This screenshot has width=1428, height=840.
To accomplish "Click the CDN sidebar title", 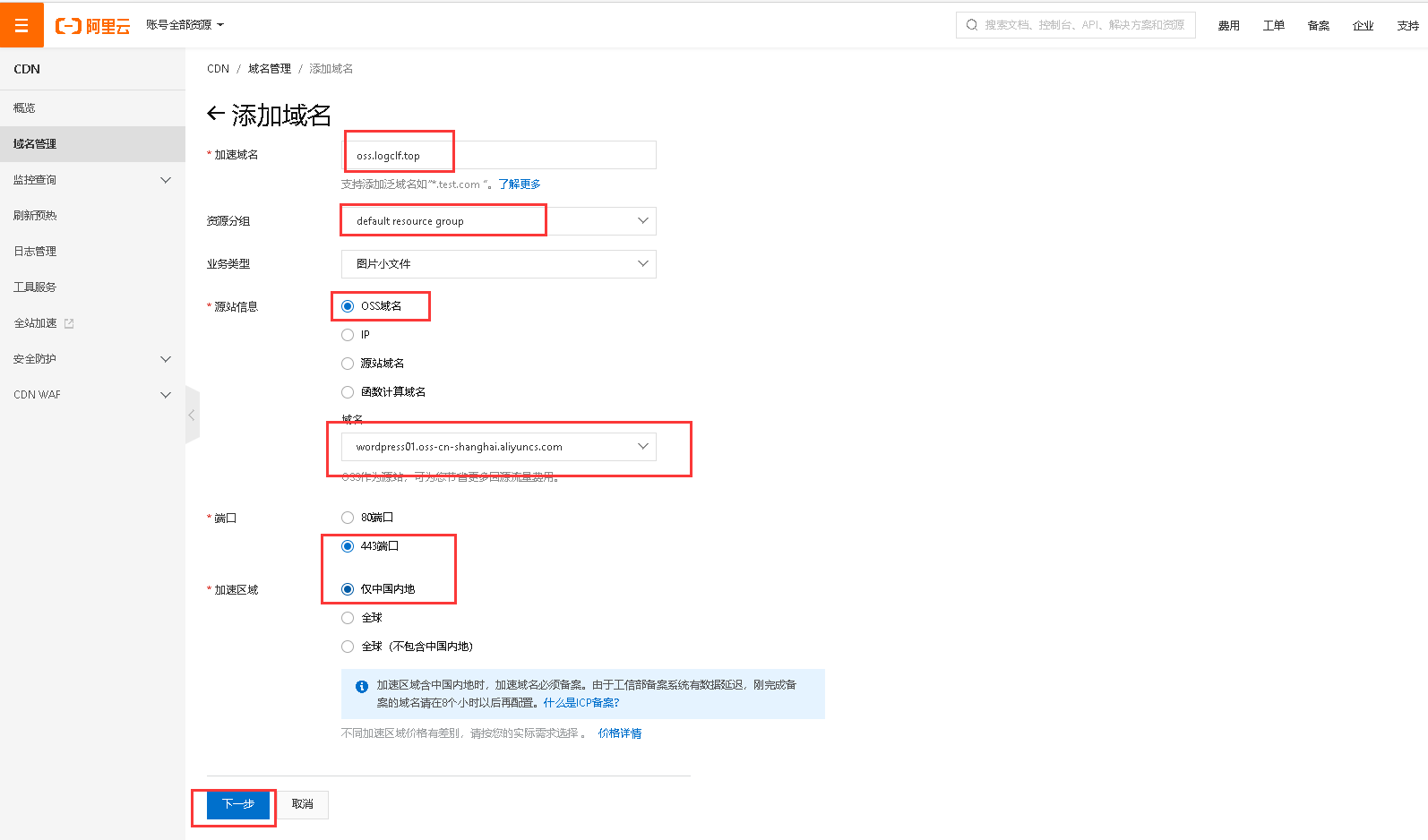I will (x=27, y=69).
